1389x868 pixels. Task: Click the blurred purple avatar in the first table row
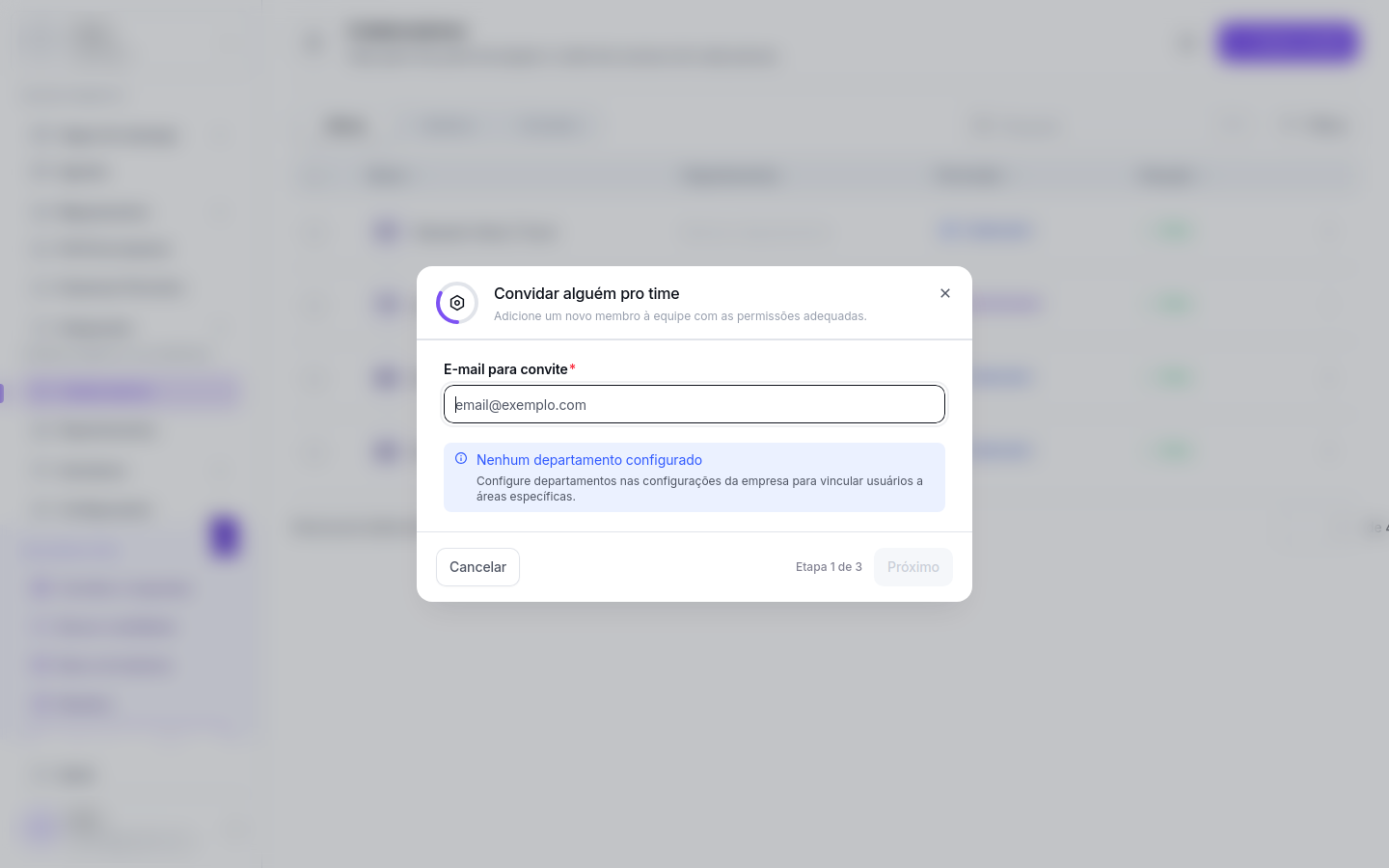click(x=387, y=231)
